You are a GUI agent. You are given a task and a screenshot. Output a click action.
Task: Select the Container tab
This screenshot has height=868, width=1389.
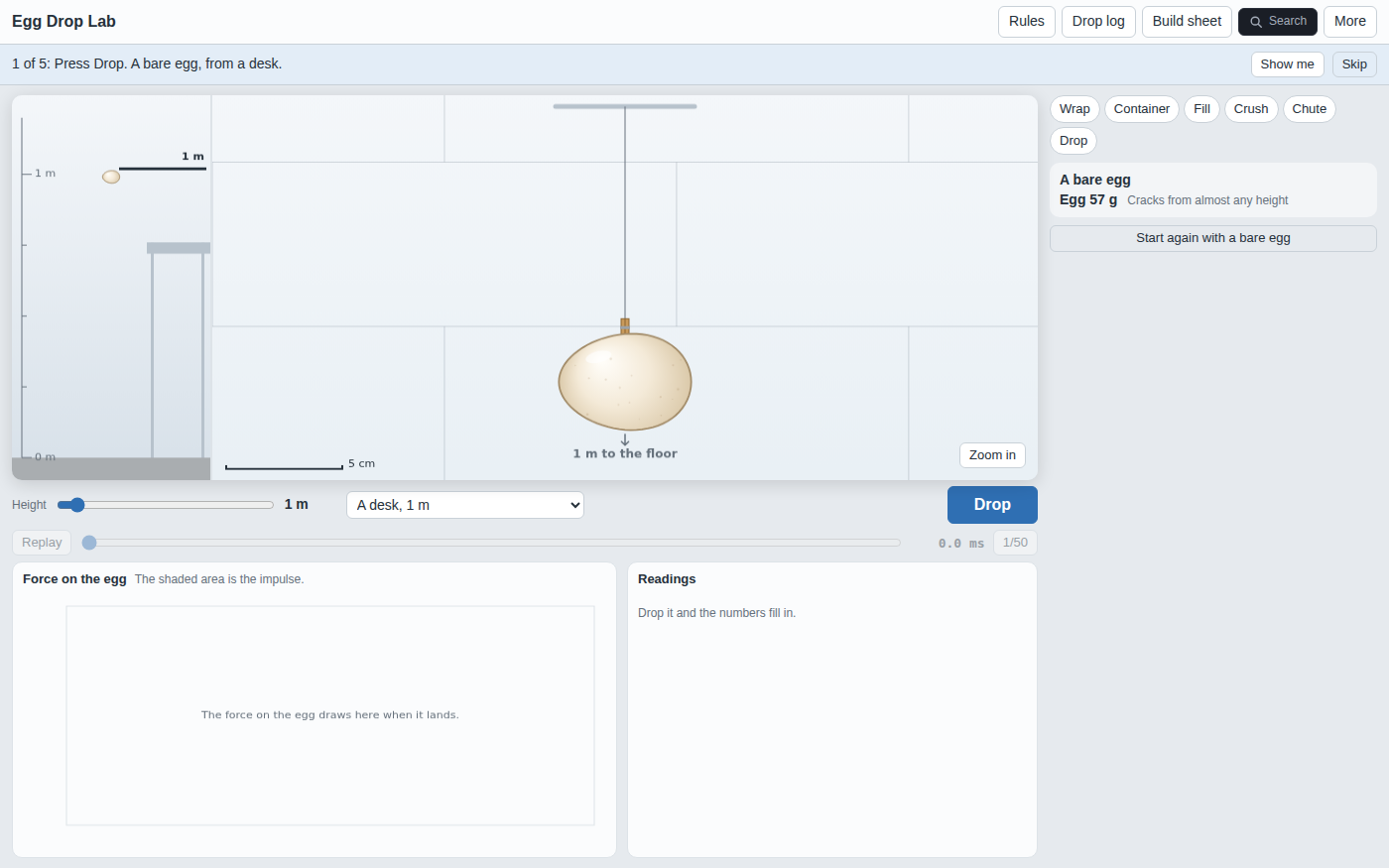[1142, 109]
